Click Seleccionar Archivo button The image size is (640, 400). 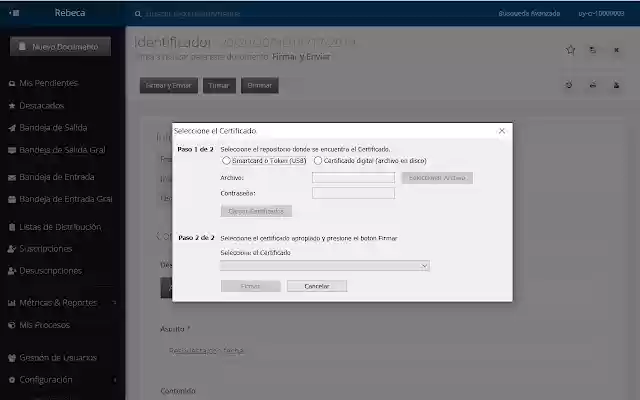[x=437, y=178]
